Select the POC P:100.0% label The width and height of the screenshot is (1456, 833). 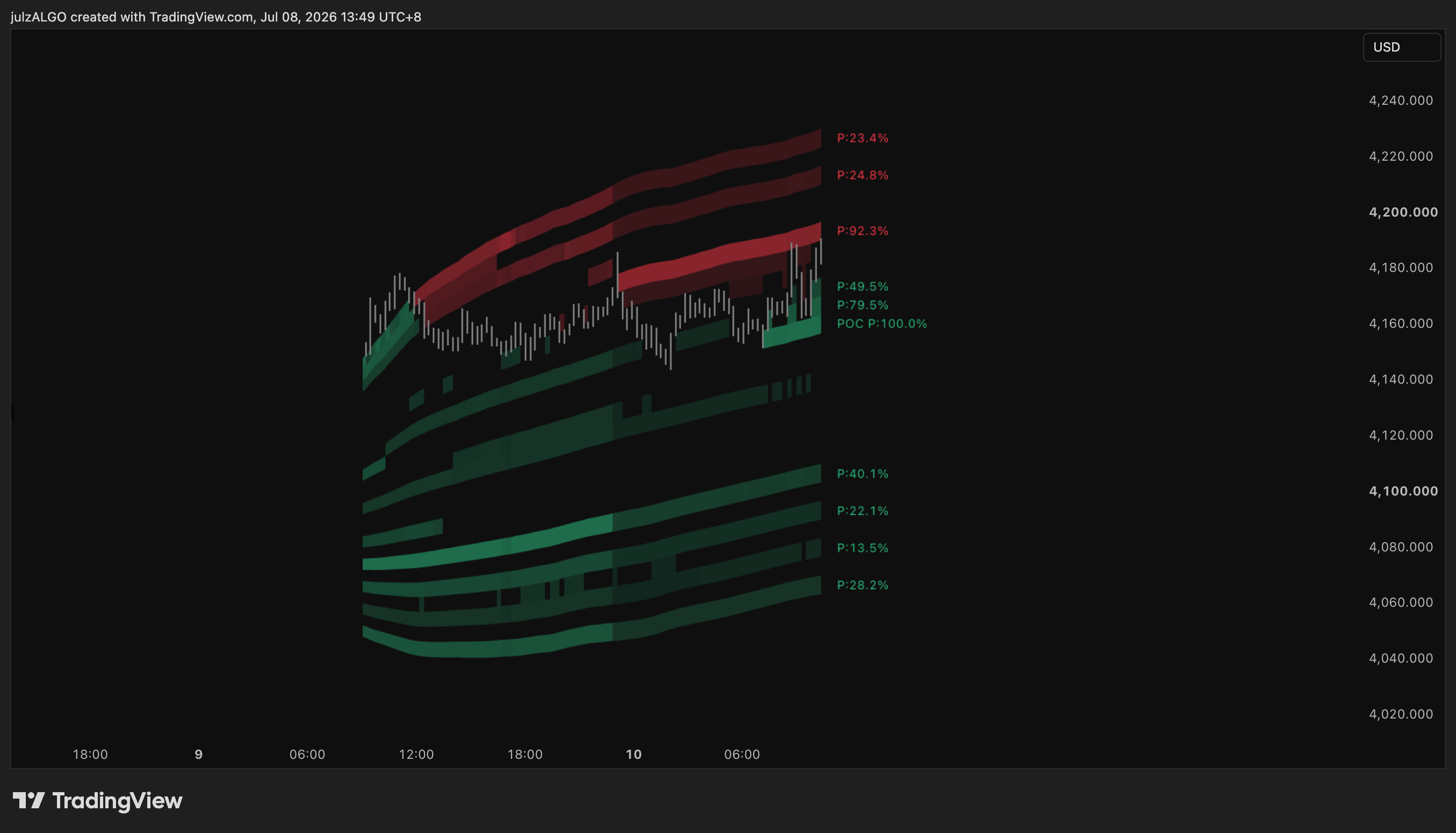click(x=882, y=324)
